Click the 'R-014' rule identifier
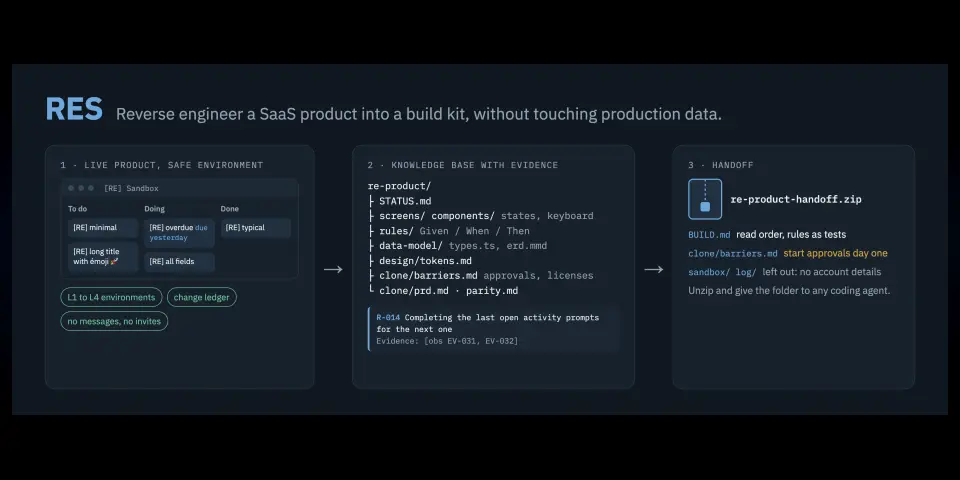Viewport: 960px width, 480px height. (x=388, y=318)
